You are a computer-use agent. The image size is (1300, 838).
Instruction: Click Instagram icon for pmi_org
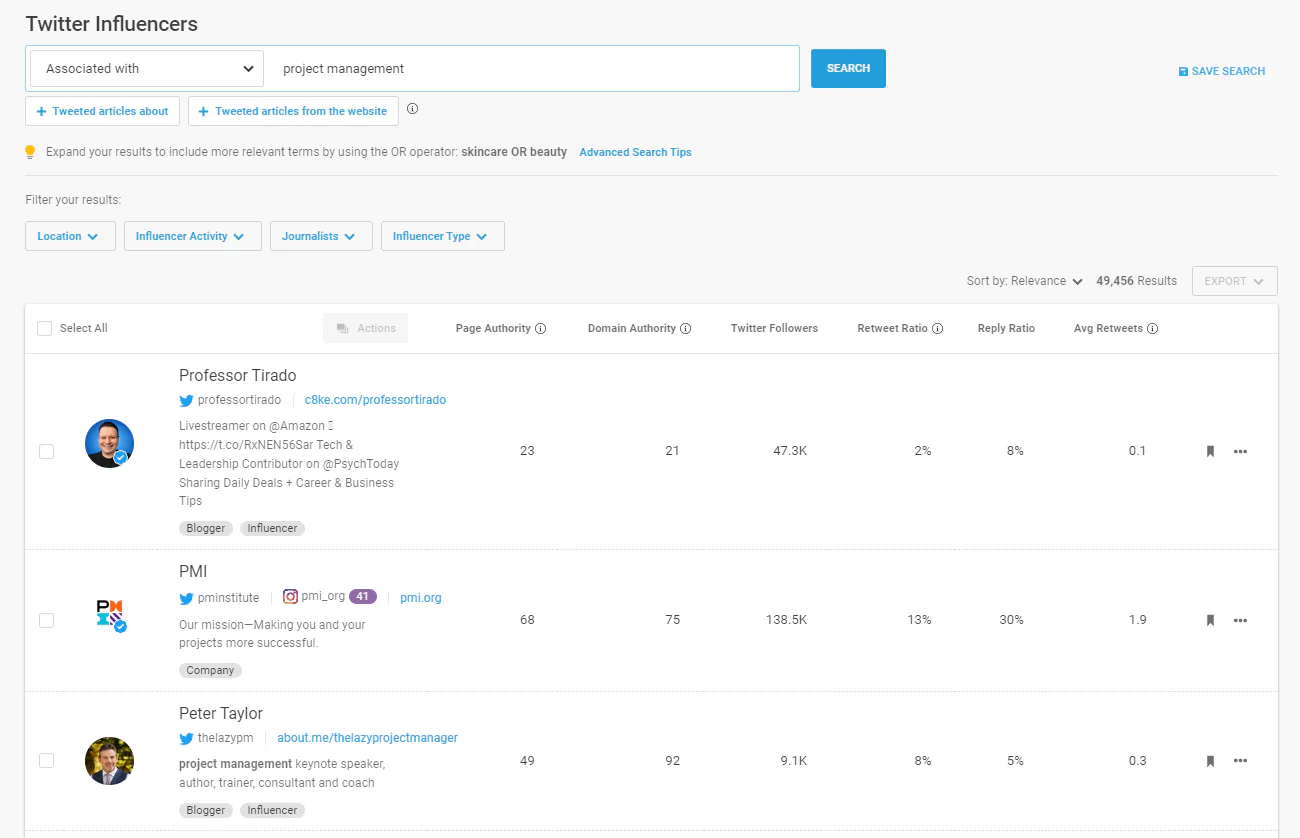290,597
